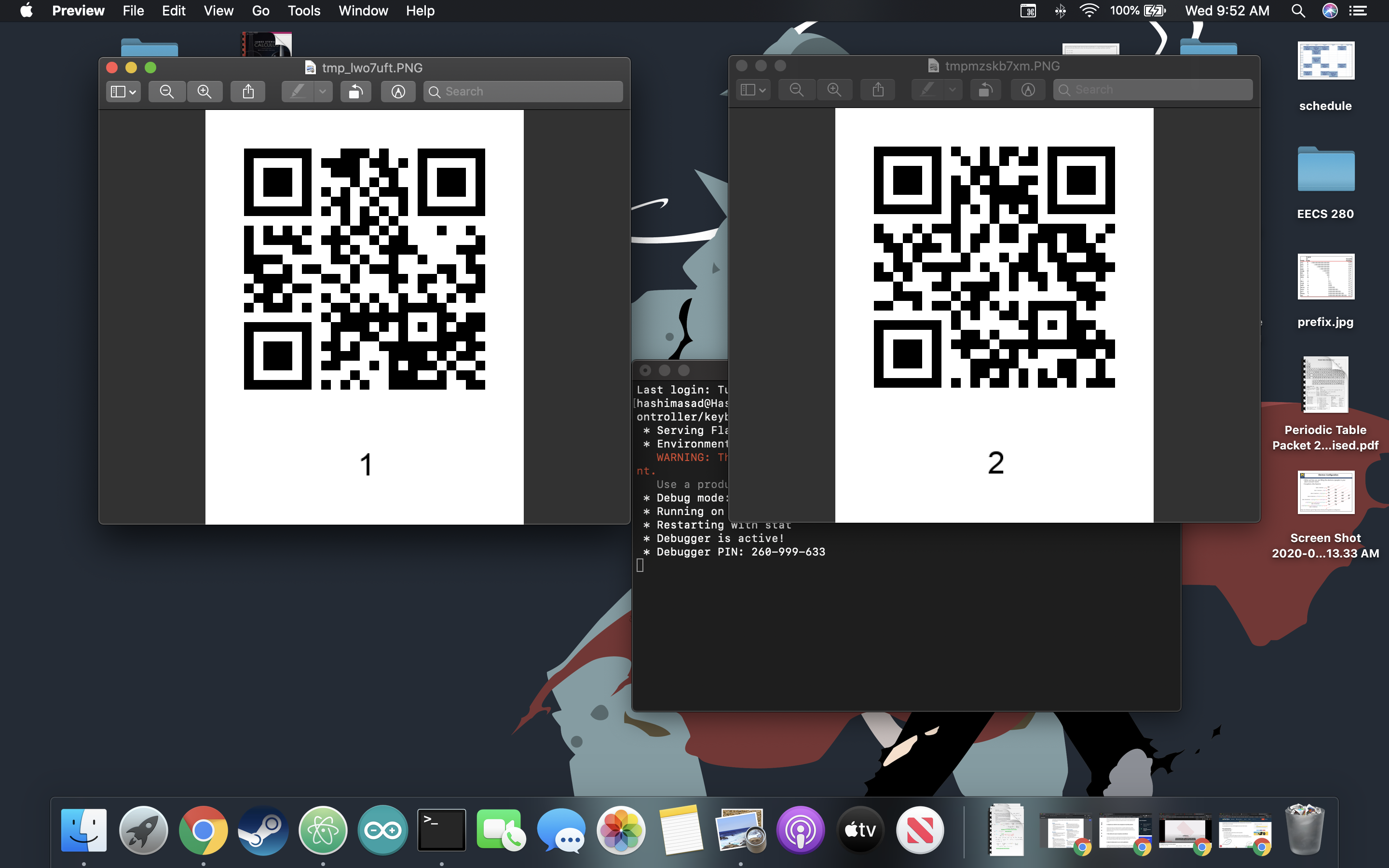Select prefix.jpg on the desktop
Image resolution: width=1389 pixels, height=868 pixels.
[1326, 291]
